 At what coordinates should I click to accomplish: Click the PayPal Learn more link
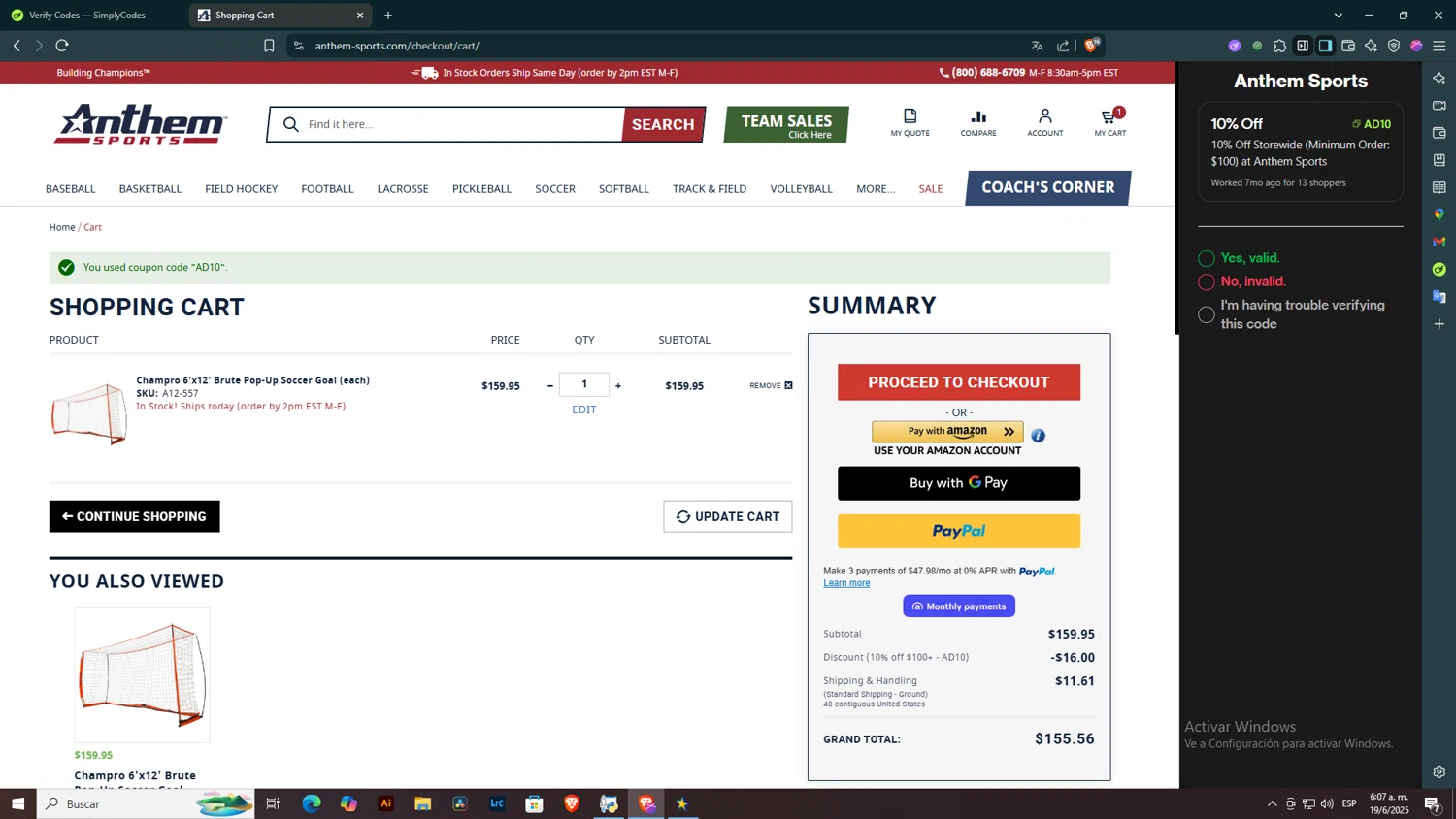point(846,583)
